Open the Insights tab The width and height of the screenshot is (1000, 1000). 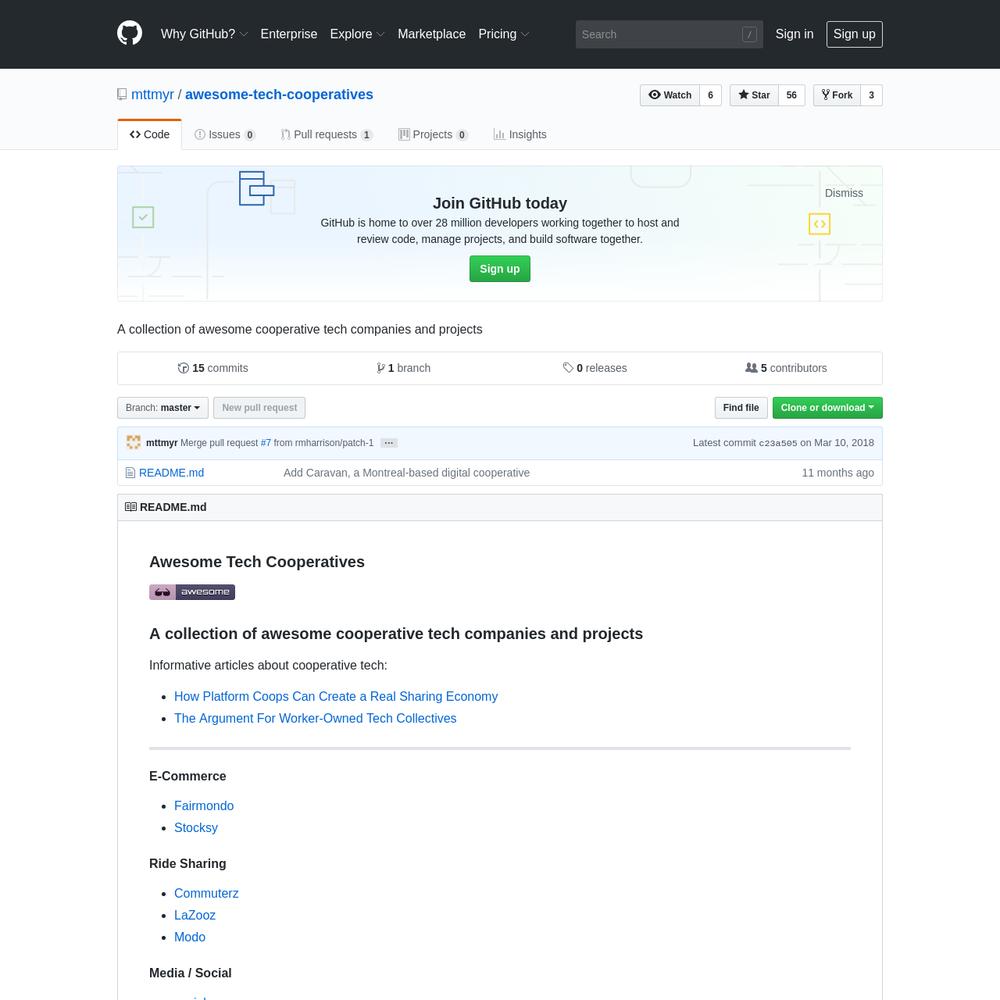point(520,135)
